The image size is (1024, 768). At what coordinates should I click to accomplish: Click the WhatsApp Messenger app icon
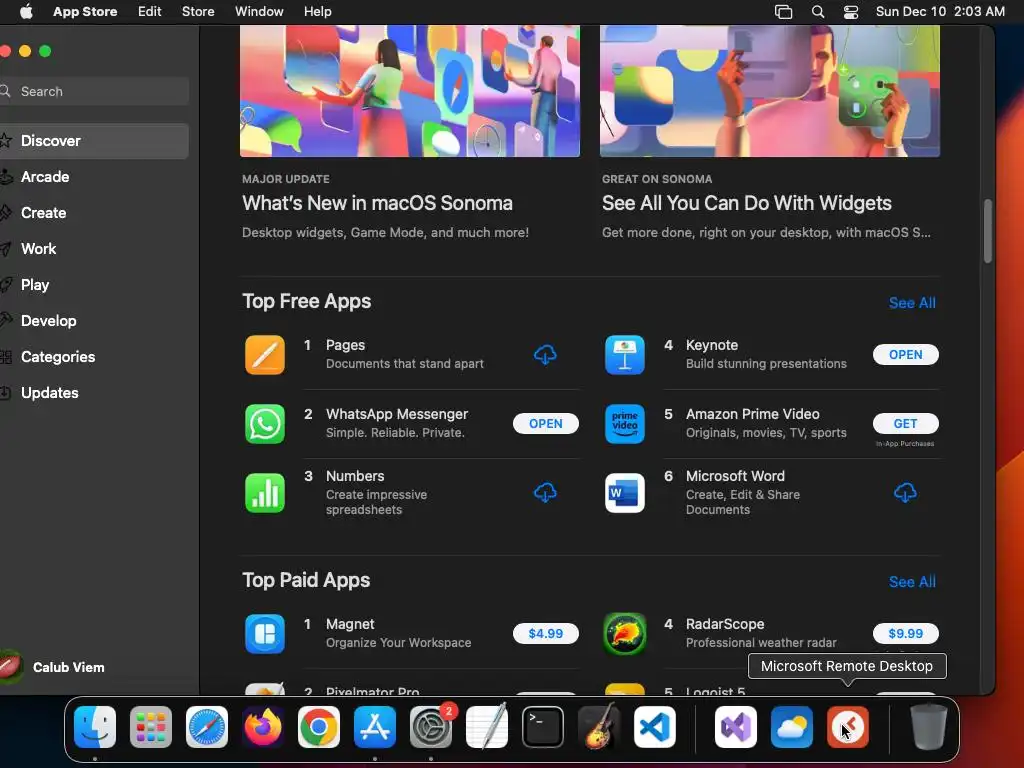(264, 424)
